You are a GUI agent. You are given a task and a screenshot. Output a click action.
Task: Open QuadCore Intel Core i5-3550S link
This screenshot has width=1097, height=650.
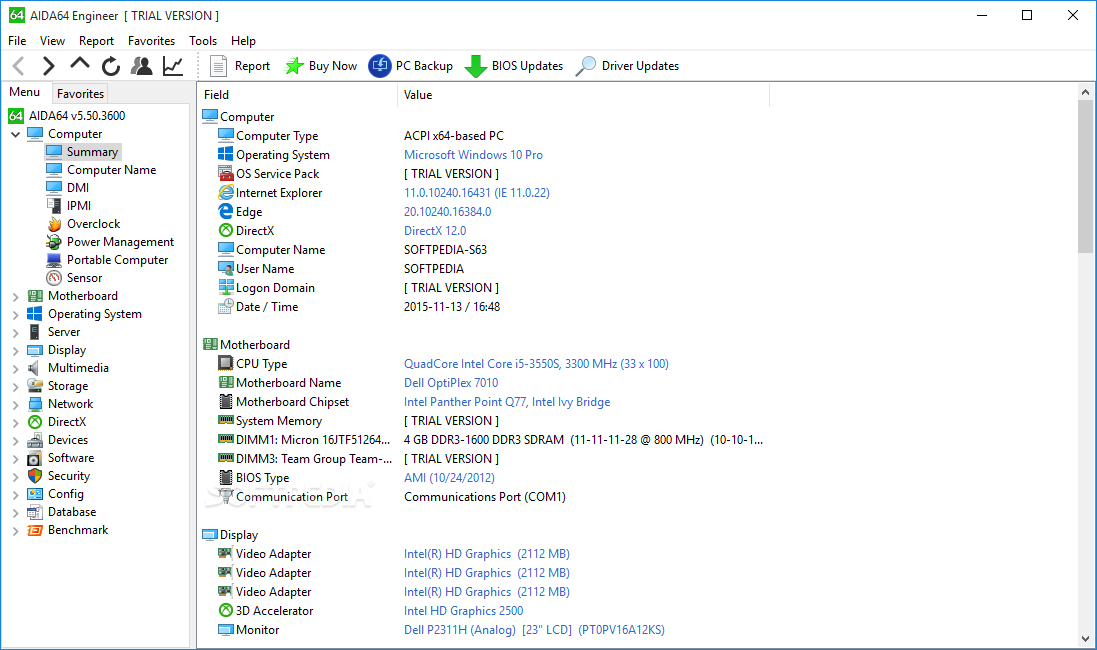click(x=536, y=364)
